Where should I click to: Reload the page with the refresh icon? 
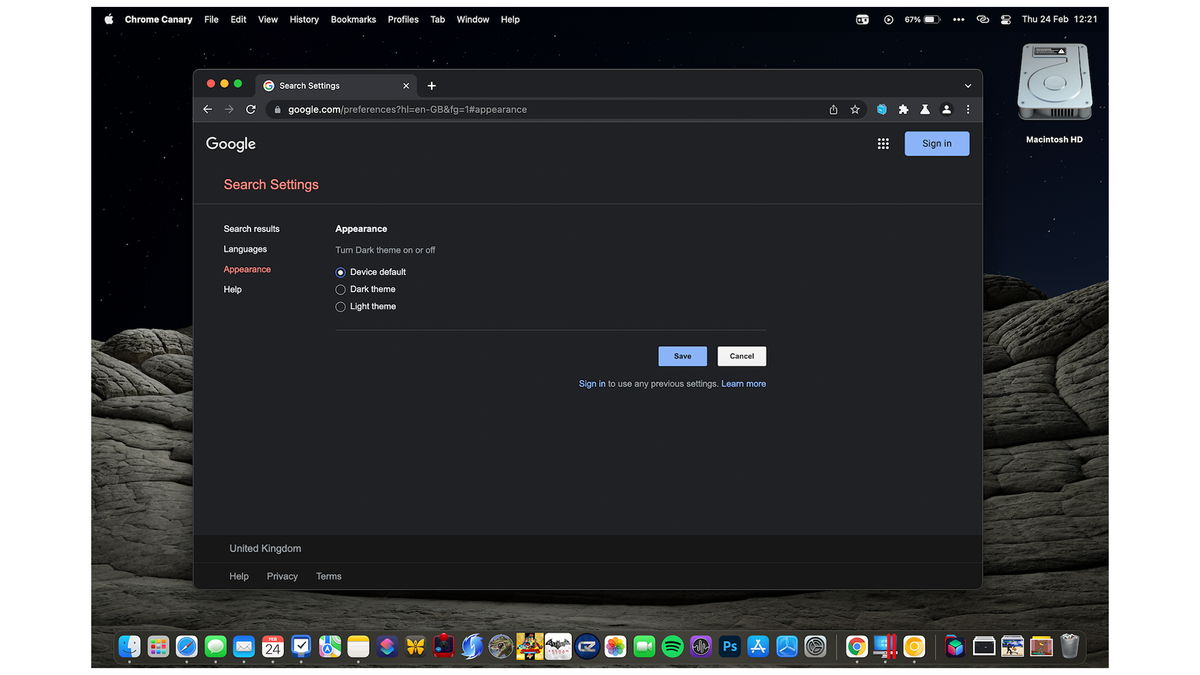coord(250,109)
